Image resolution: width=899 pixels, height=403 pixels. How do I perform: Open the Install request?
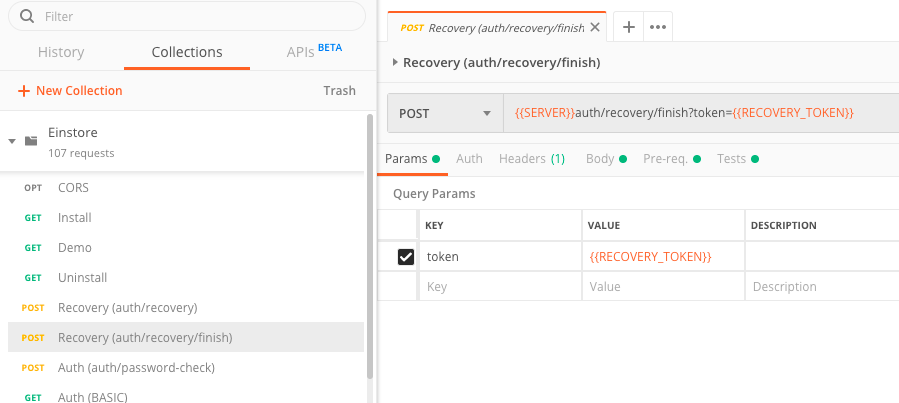click(186, 218)
